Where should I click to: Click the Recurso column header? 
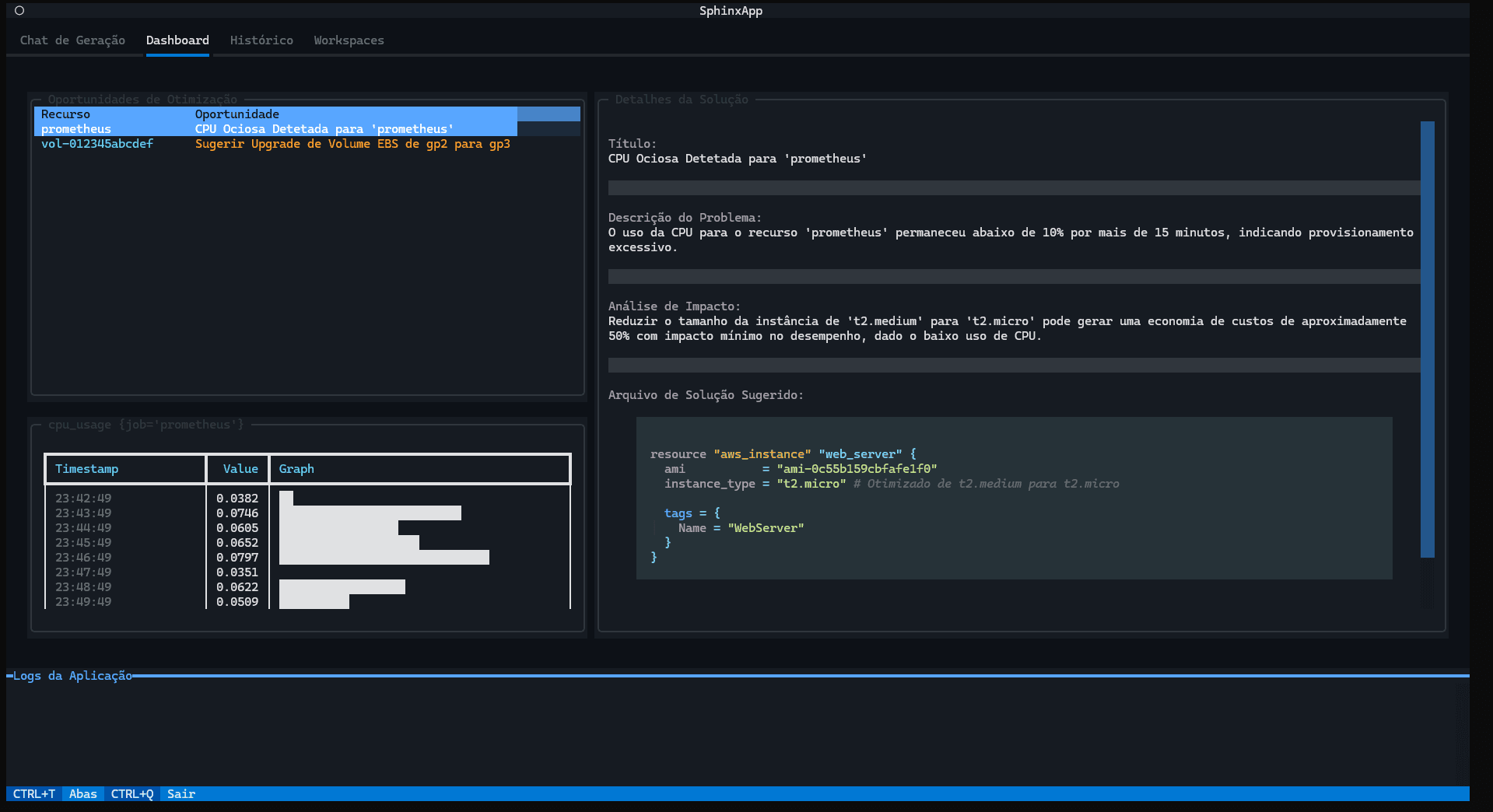pos(65,114)
